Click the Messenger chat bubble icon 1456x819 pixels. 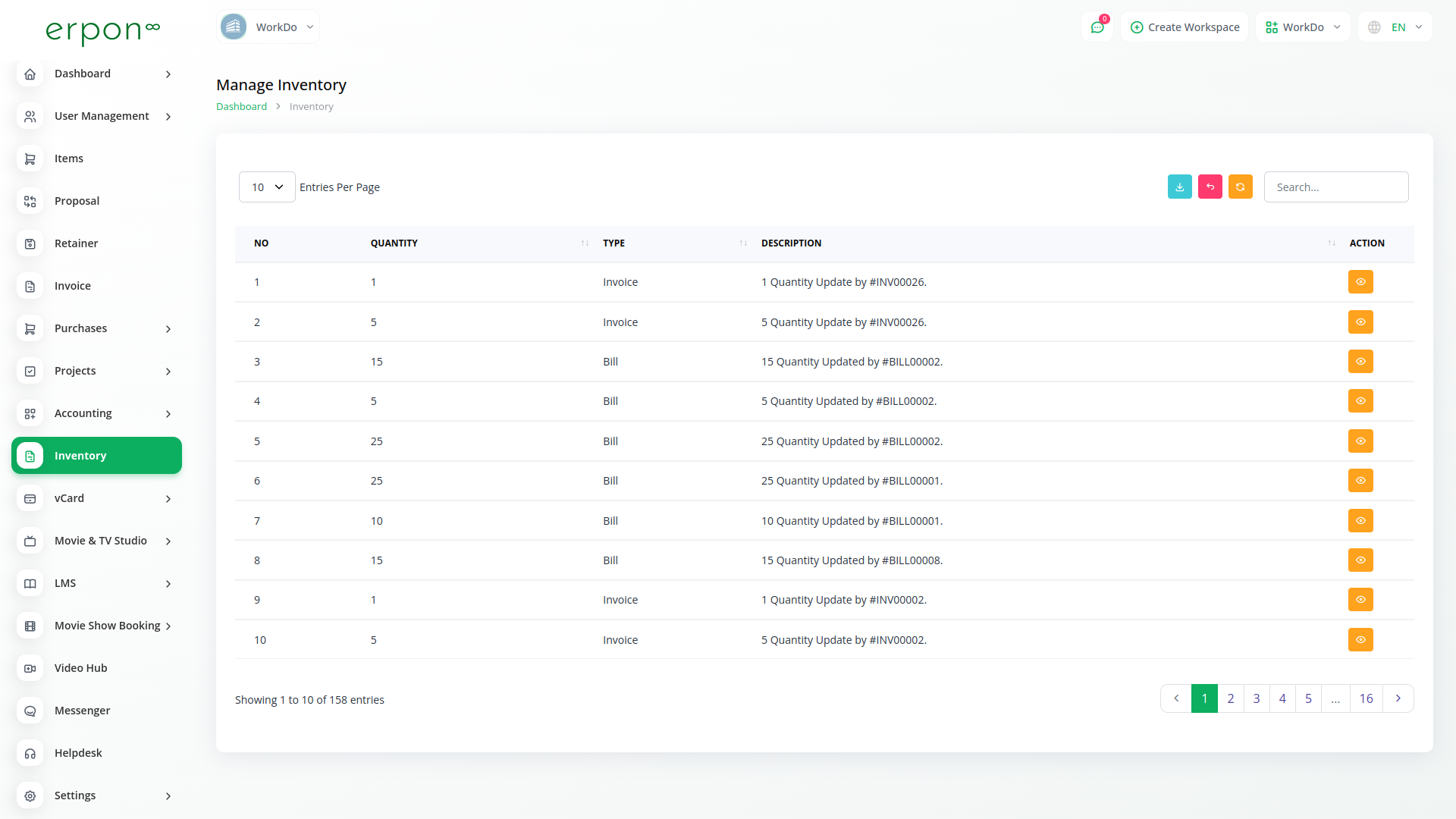[30, 711]
